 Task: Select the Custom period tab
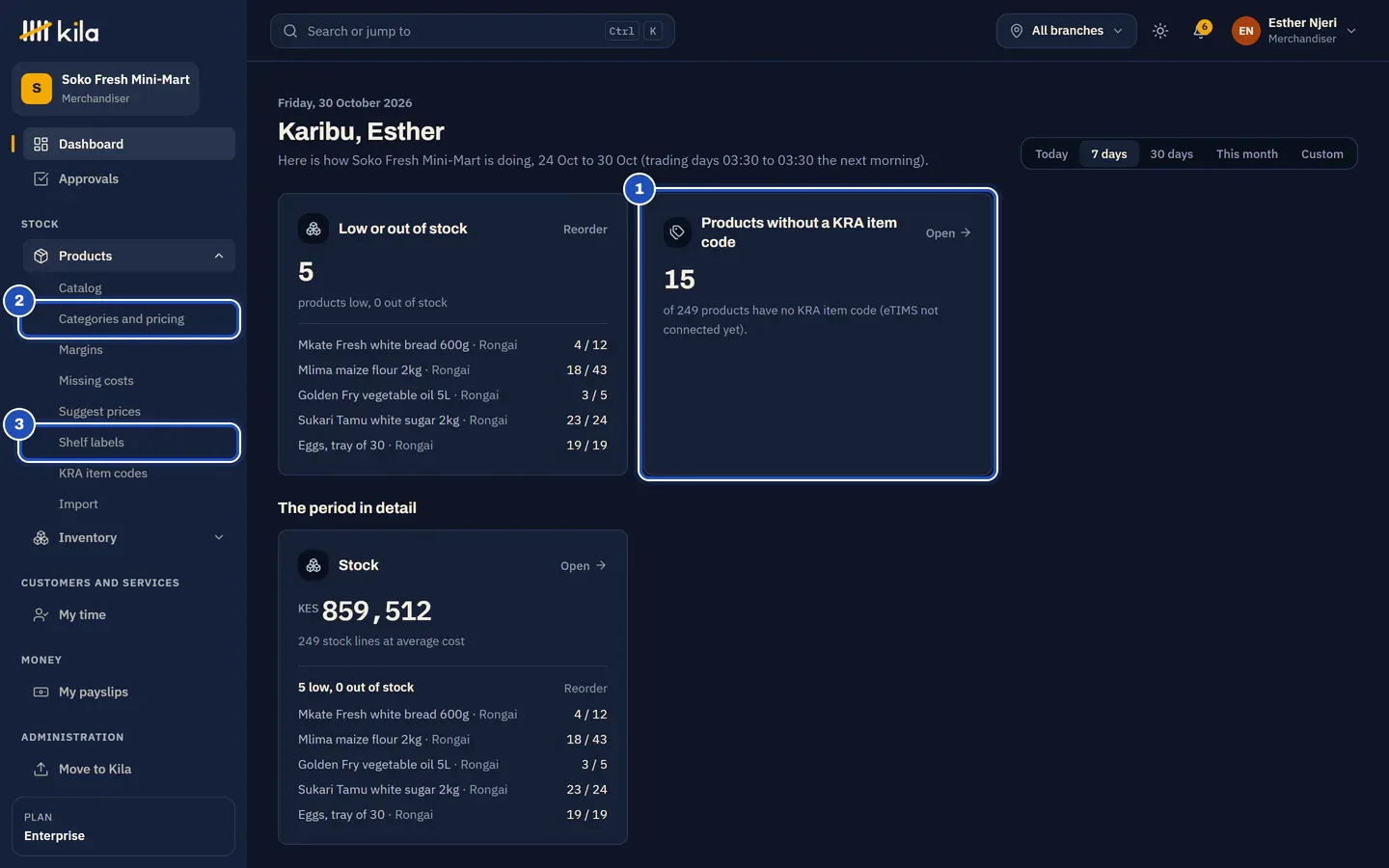[1321, 153]
